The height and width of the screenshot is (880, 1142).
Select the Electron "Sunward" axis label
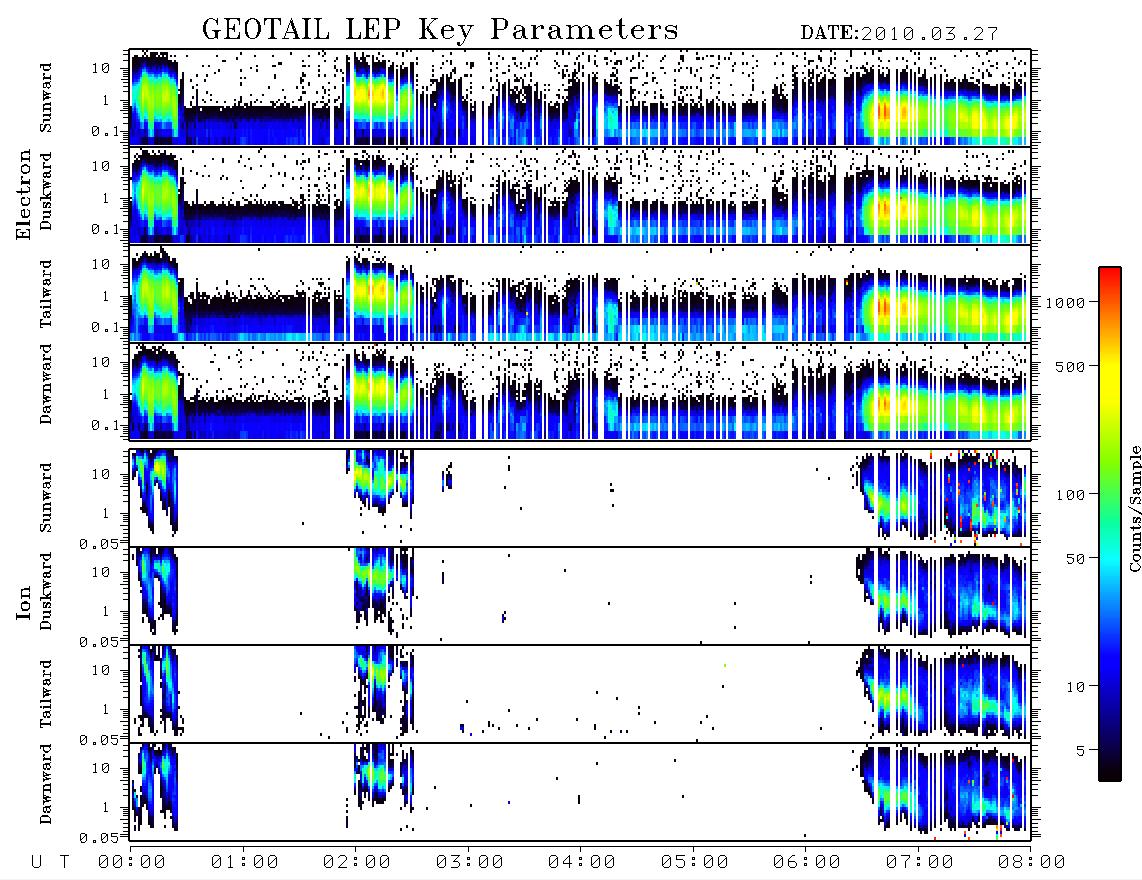[x=46, y=98]
